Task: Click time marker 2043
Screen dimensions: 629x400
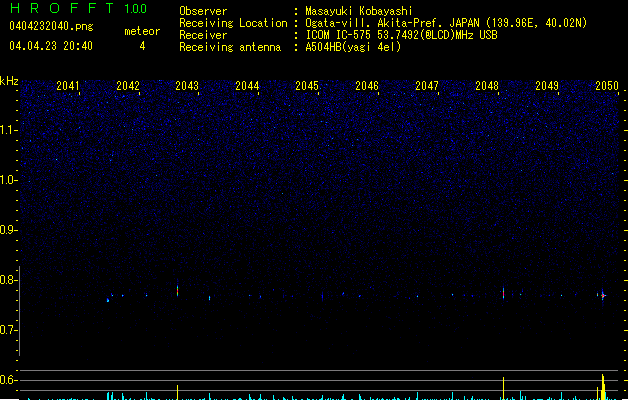Action: pos(187,86)
